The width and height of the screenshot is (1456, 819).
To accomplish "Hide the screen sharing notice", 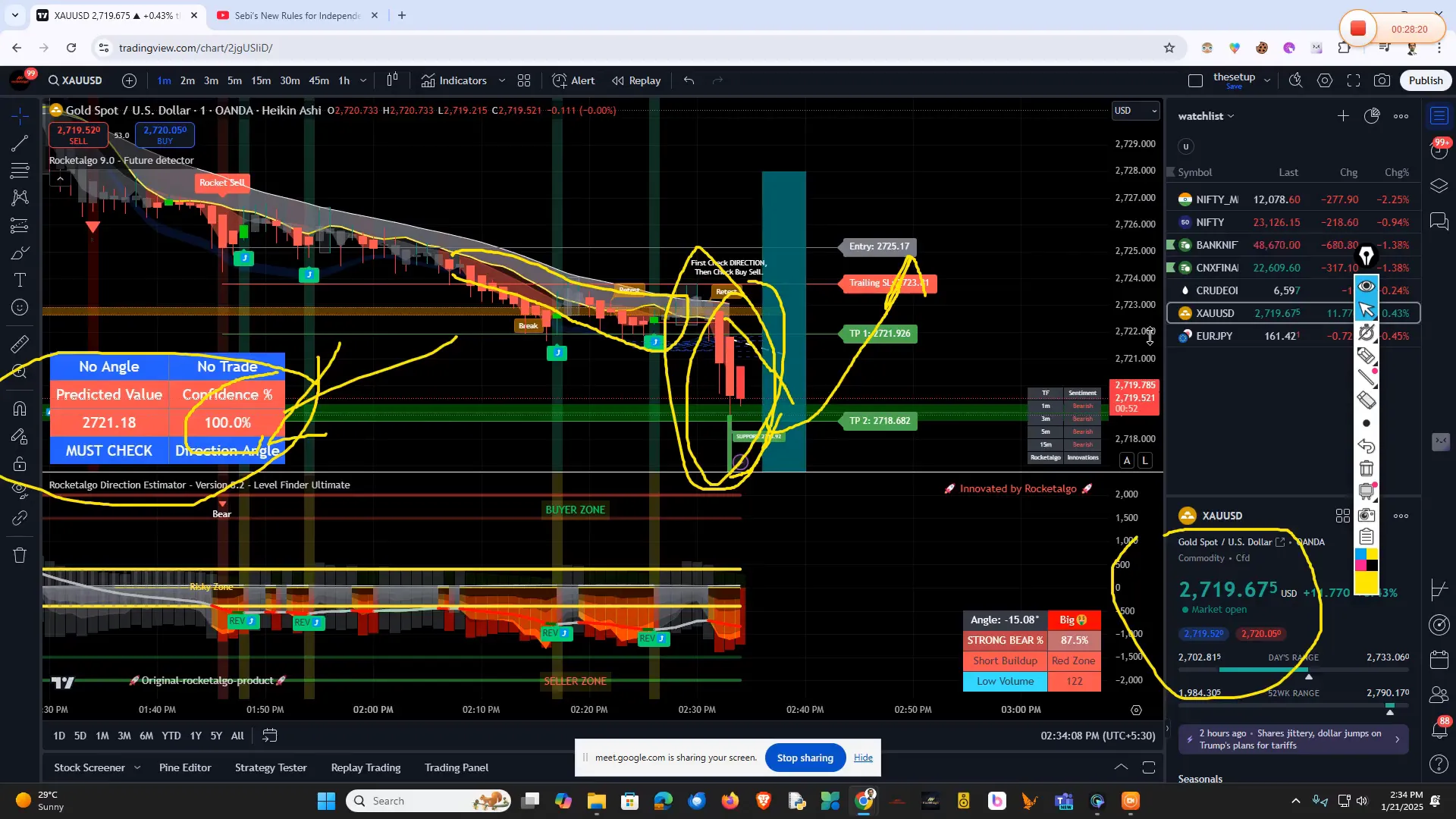I will click(x=863, y=758).
